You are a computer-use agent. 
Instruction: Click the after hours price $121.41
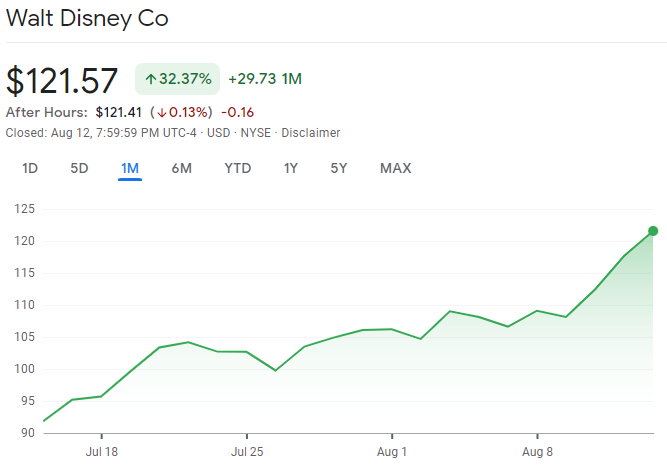pos(118,113)
